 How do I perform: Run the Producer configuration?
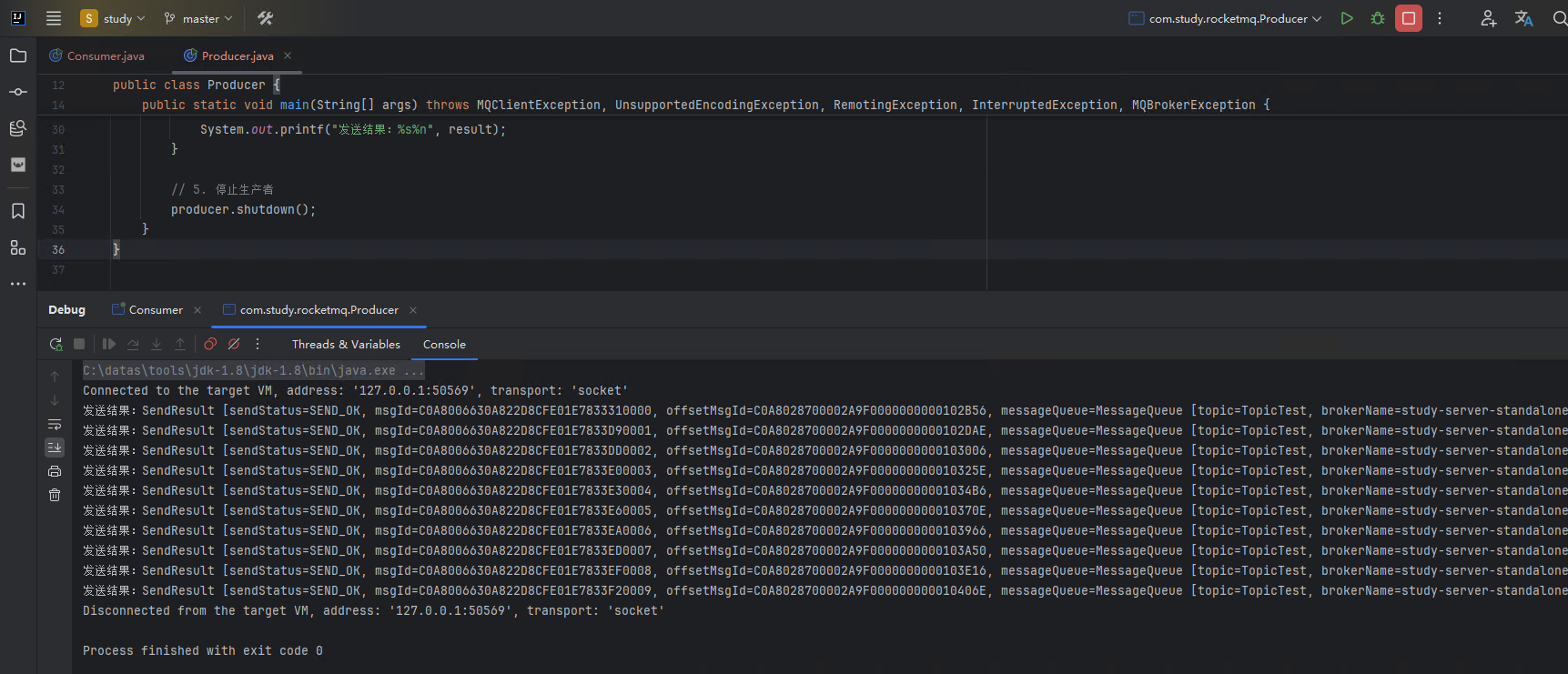tap(1347, 18)
